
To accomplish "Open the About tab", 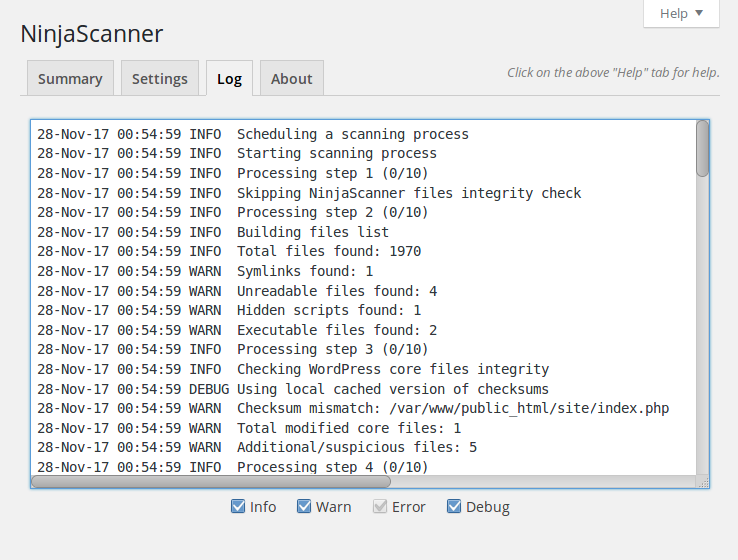I will [292, 79].
